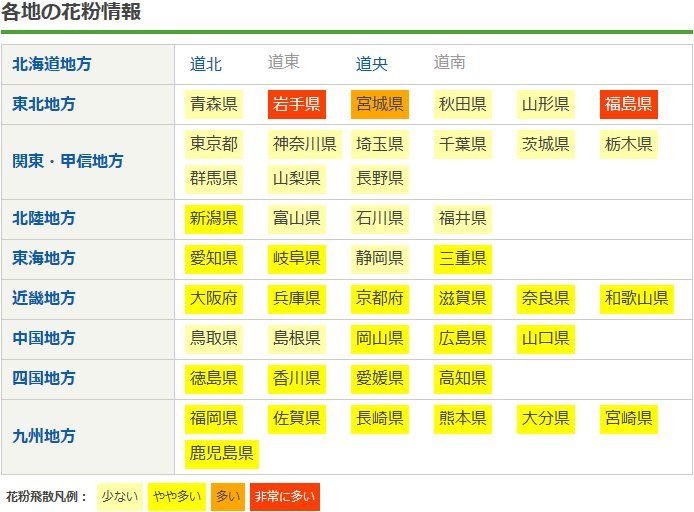Image resolution: width=694 pixels, height=512 pixels.
Task: Open 新潟県 in the Hokuriku row
Action: pyautogui.click(x=214, y=218)
